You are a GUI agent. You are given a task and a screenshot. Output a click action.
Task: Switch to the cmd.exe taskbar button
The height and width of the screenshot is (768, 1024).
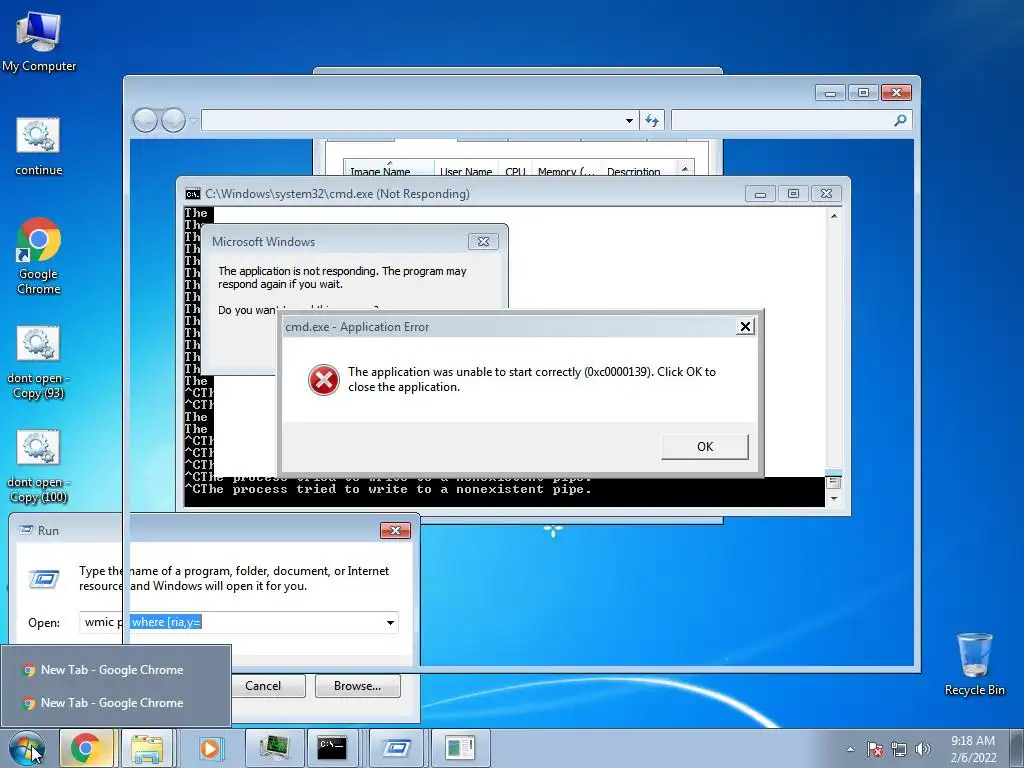[x=332, y=748]
